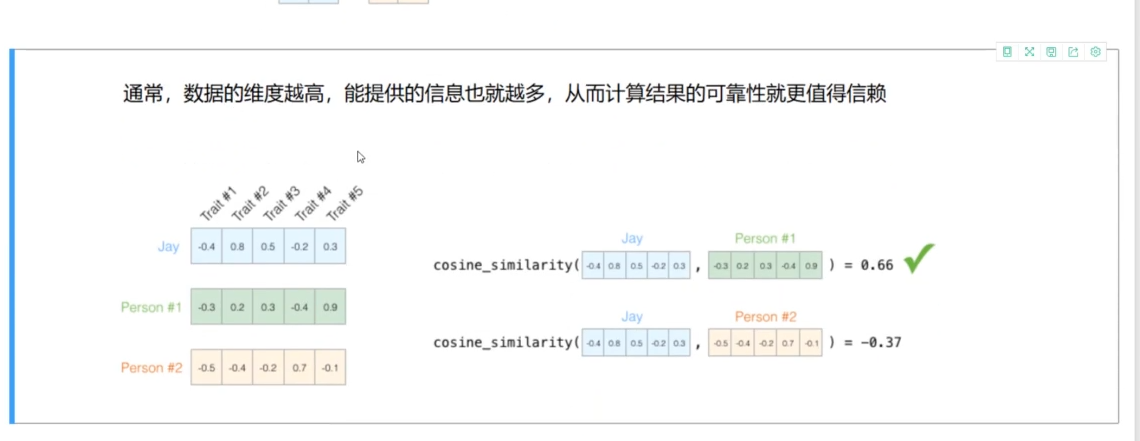Click the Chinese heading sentence about data dimensions
This screenshot has width=1140, height=441.
tap(505, 96)
